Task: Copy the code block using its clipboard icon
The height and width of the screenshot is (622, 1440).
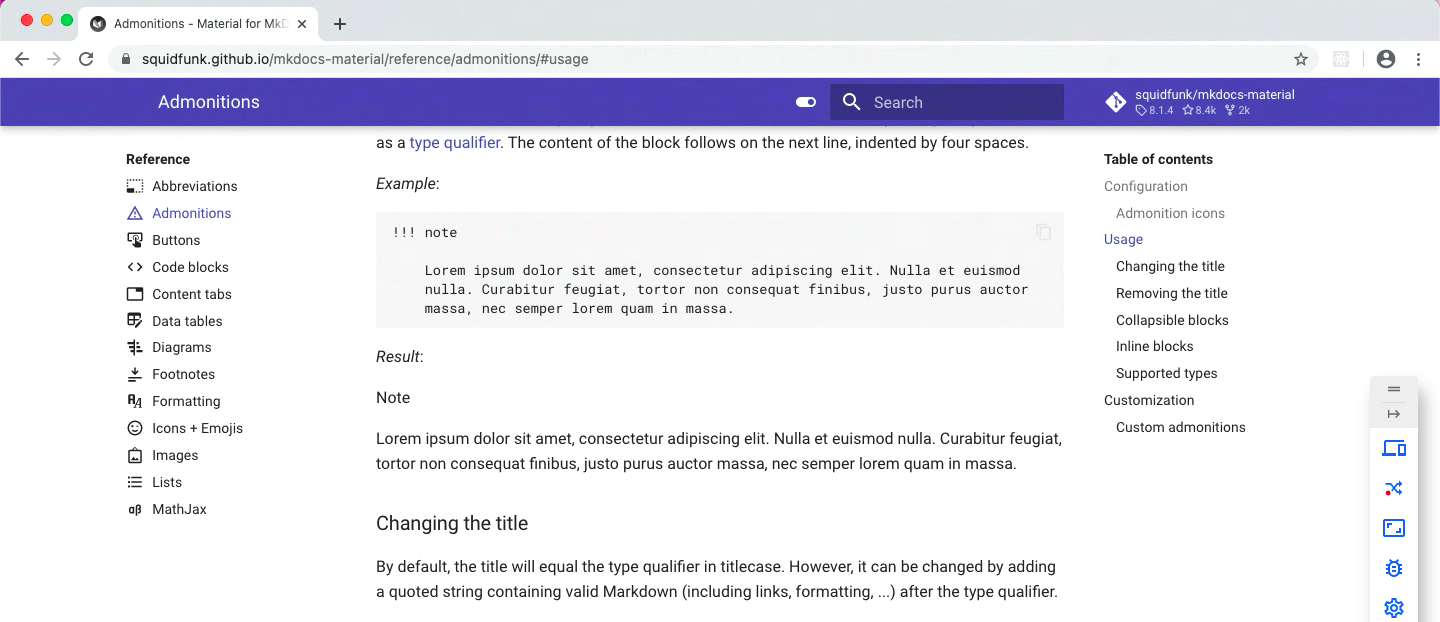Action: (x=1043, y=232)
